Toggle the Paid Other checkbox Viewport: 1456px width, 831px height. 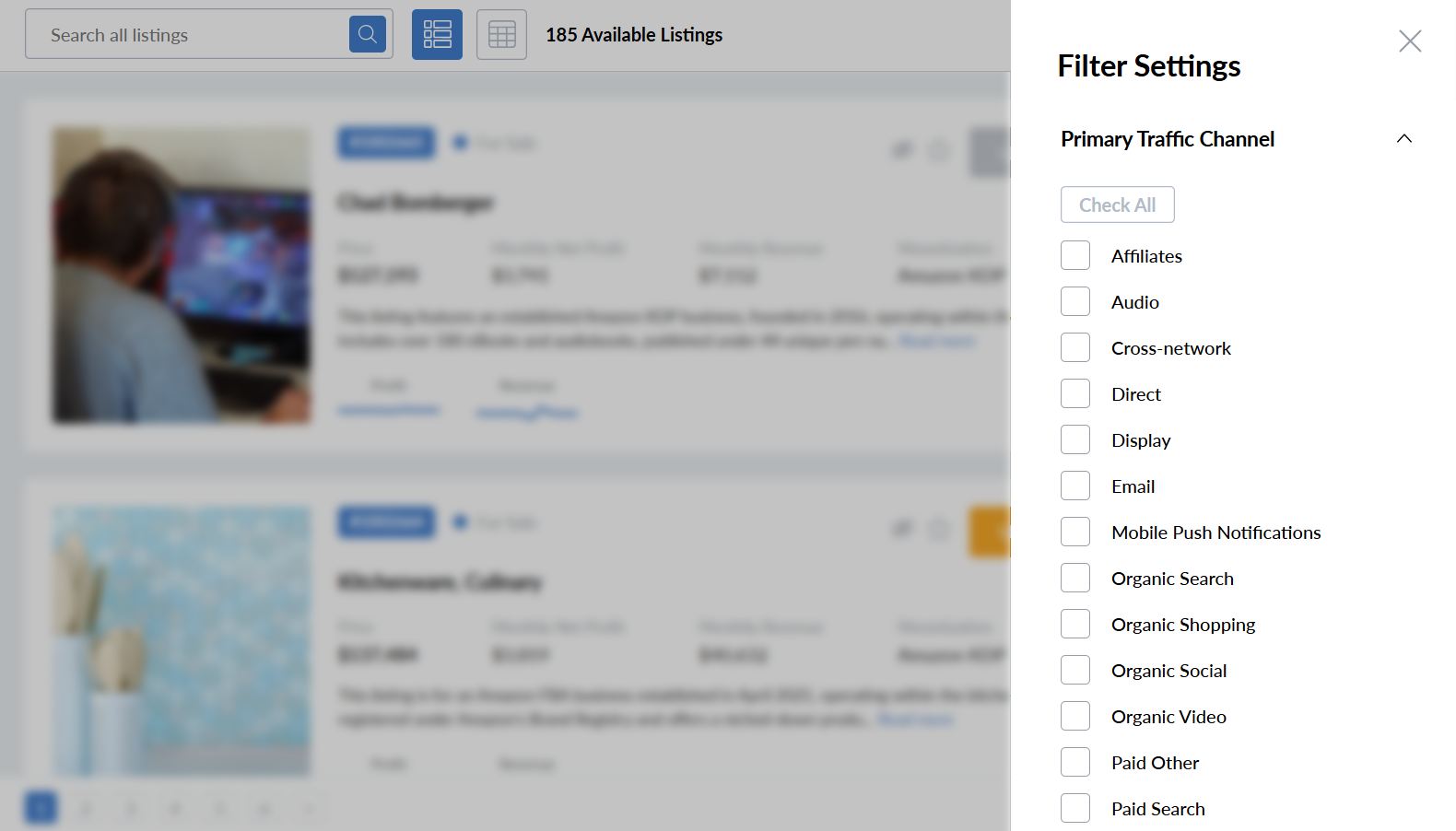[1075, 762]
